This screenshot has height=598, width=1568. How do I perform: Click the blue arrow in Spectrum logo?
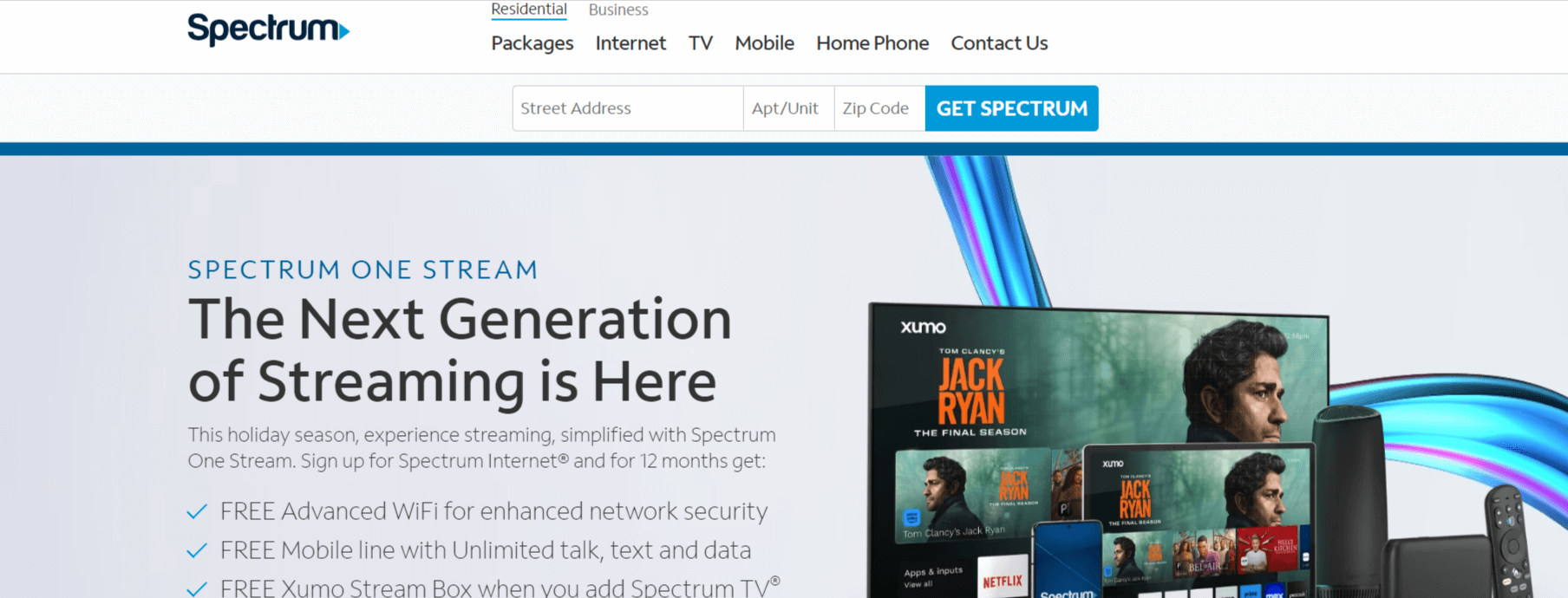click(343, 32)
